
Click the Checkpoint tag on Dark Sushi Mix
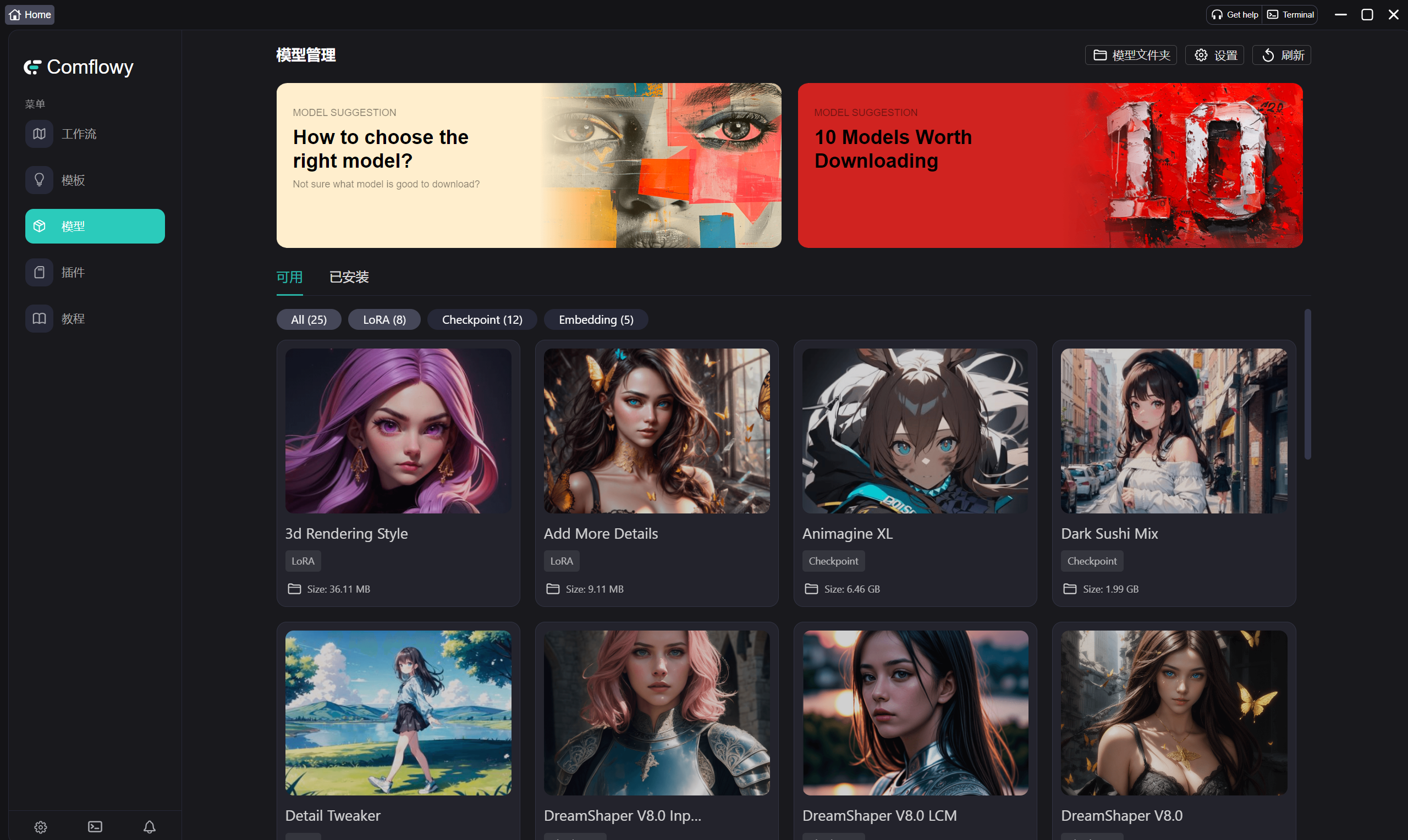(1092, 561)
